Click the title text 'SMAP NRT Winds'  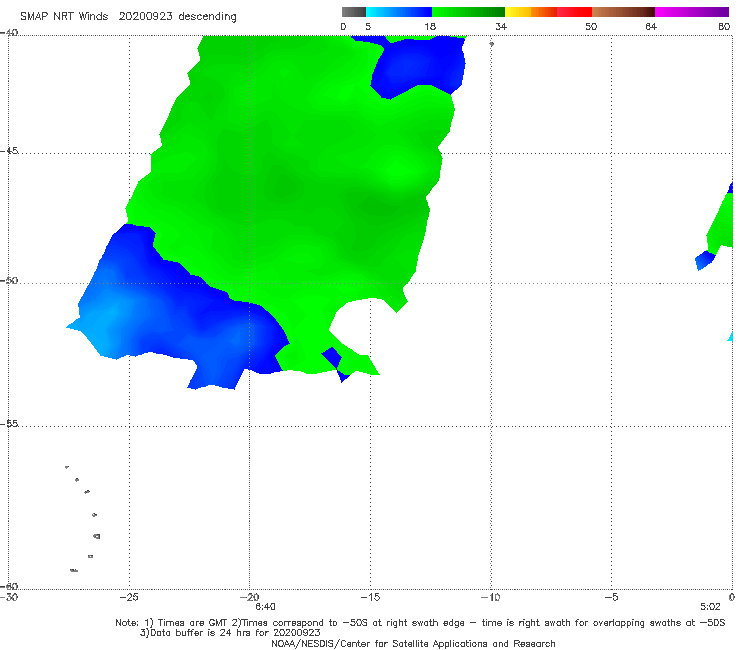(x=64, y=17)
